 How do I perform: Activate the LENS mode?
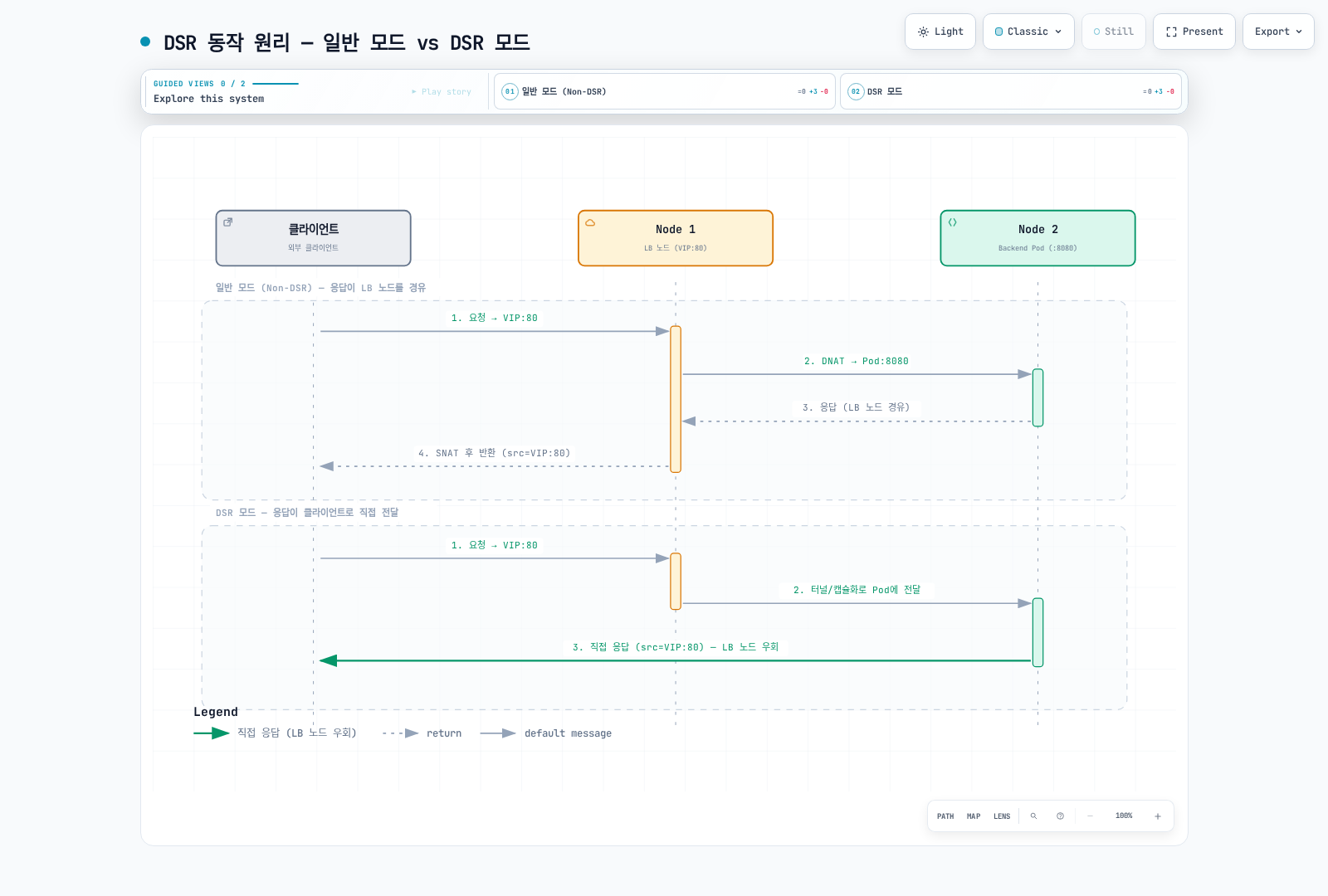coord(1002,816)
